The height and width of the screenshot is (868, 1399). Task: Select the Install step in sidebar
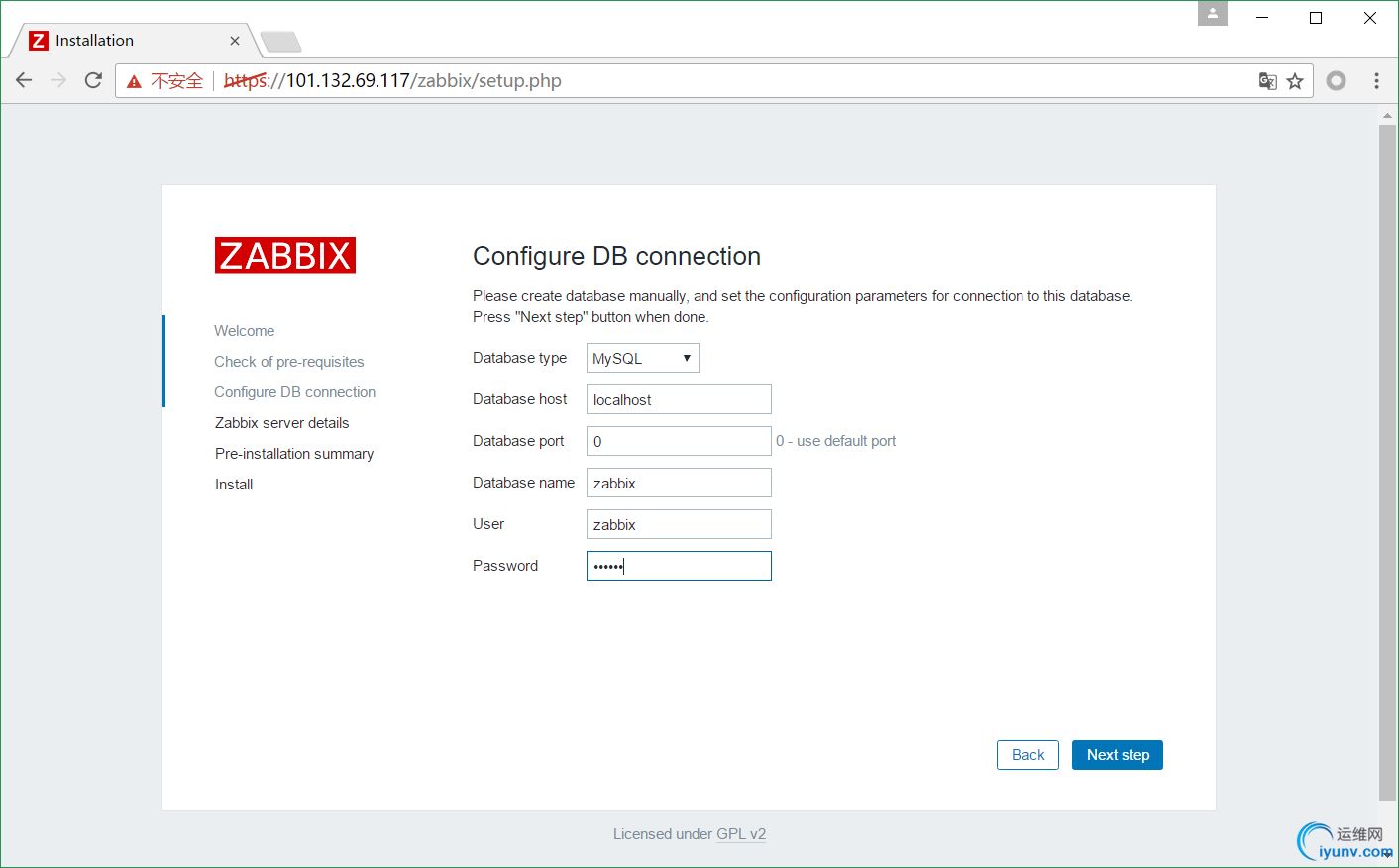tap(234, 485)
